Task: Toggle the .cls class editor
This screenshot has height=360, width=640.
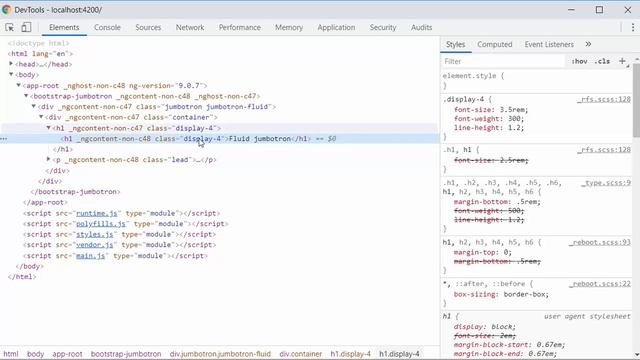Action: pos(602,61)
